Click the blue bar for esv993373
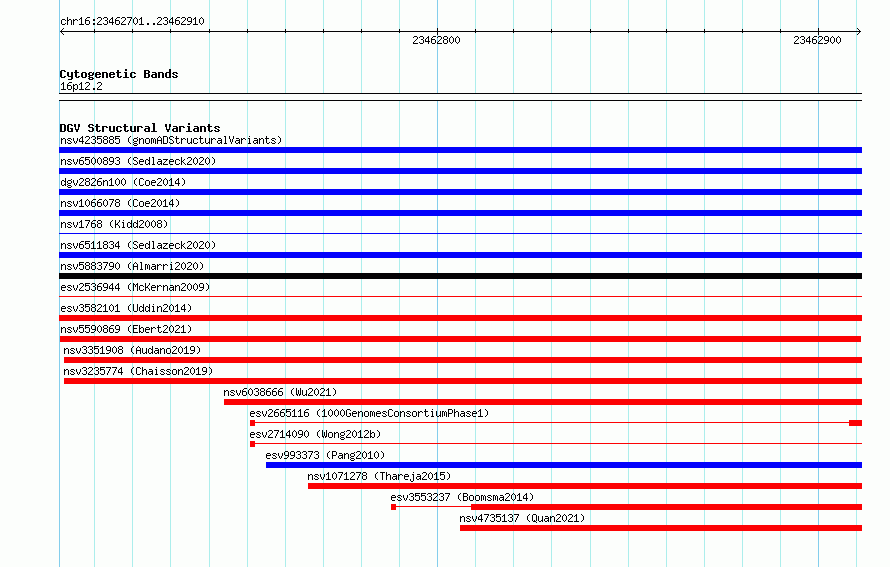 click(564, 465)
